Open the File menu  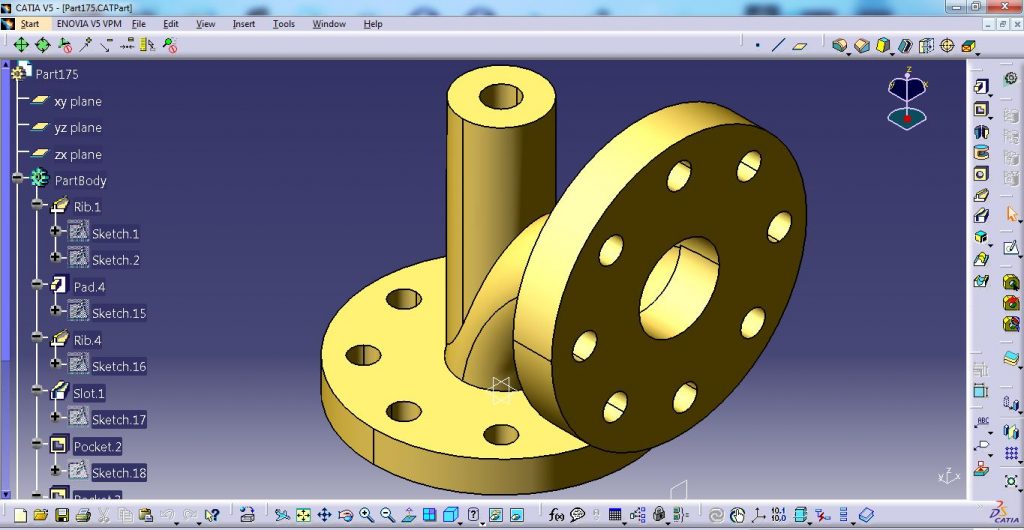click(x=138, y=24)
